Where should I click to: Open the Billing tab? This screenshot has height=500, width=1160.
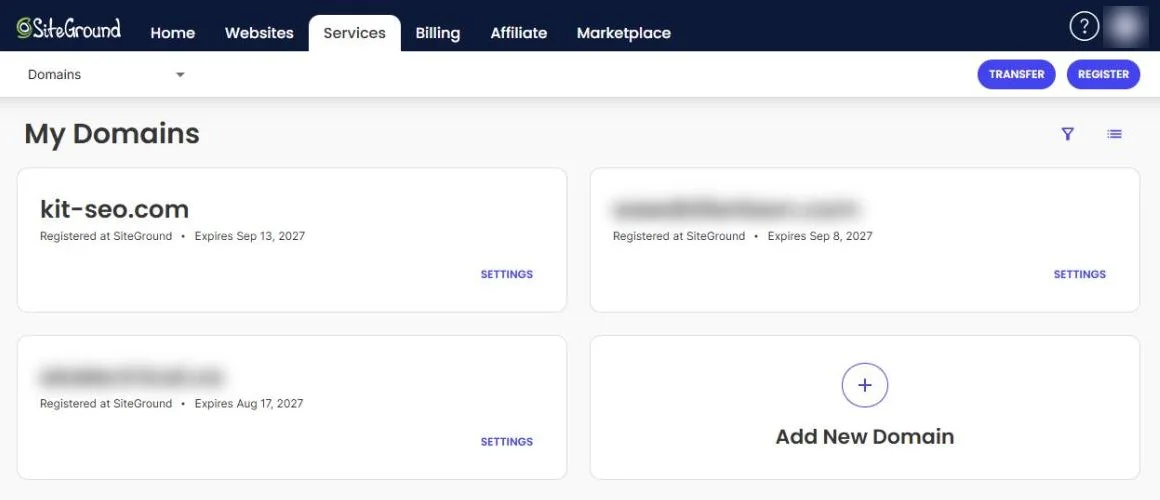[437, 33]
